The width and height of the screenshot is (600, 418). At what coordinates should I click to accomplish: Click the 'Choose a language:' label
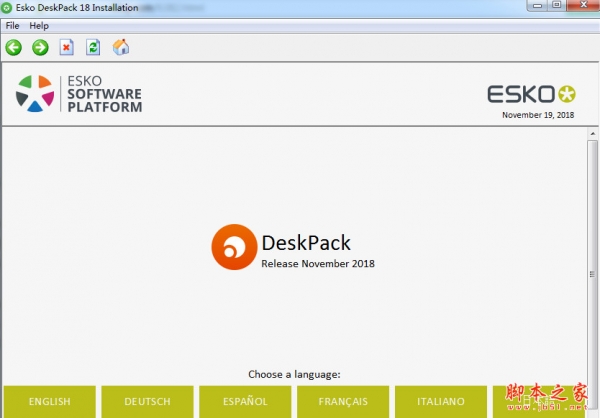(294, 374)
